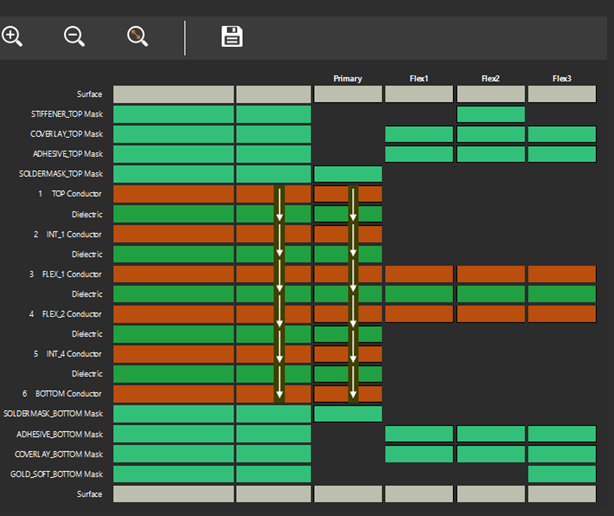Select the Flex3 column header

(x=562, y=78)
